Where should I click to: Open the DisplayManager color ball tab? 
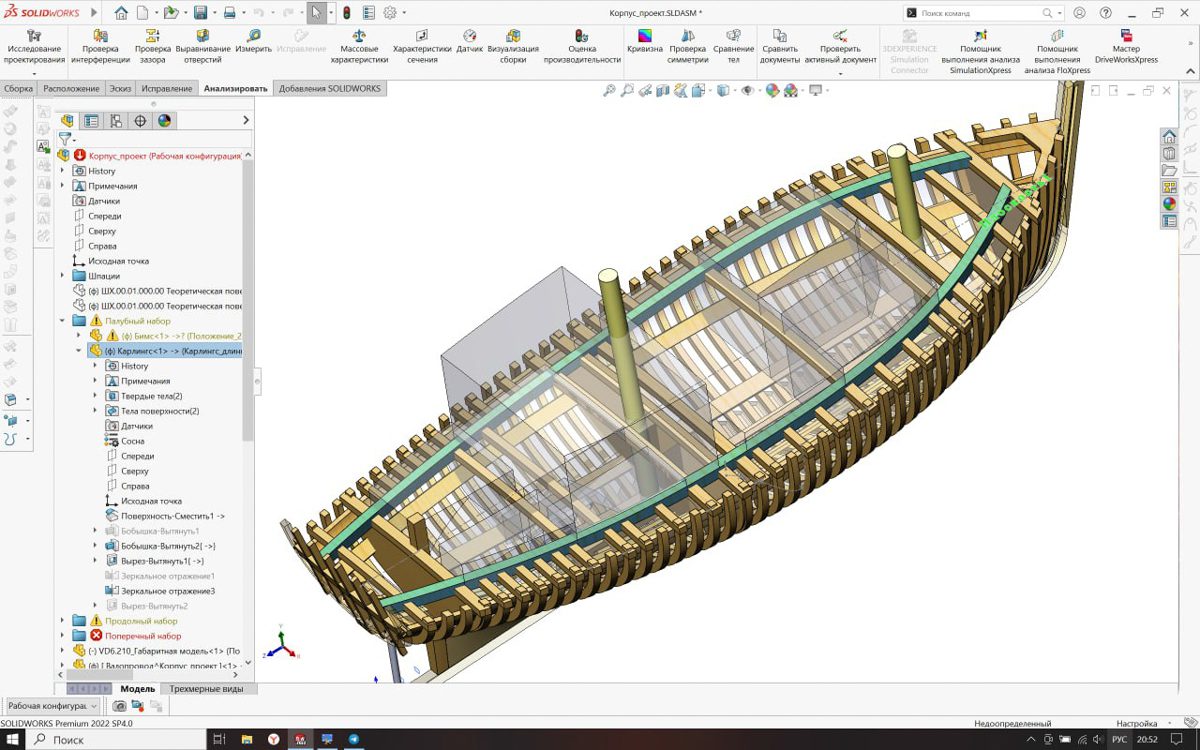164,121
